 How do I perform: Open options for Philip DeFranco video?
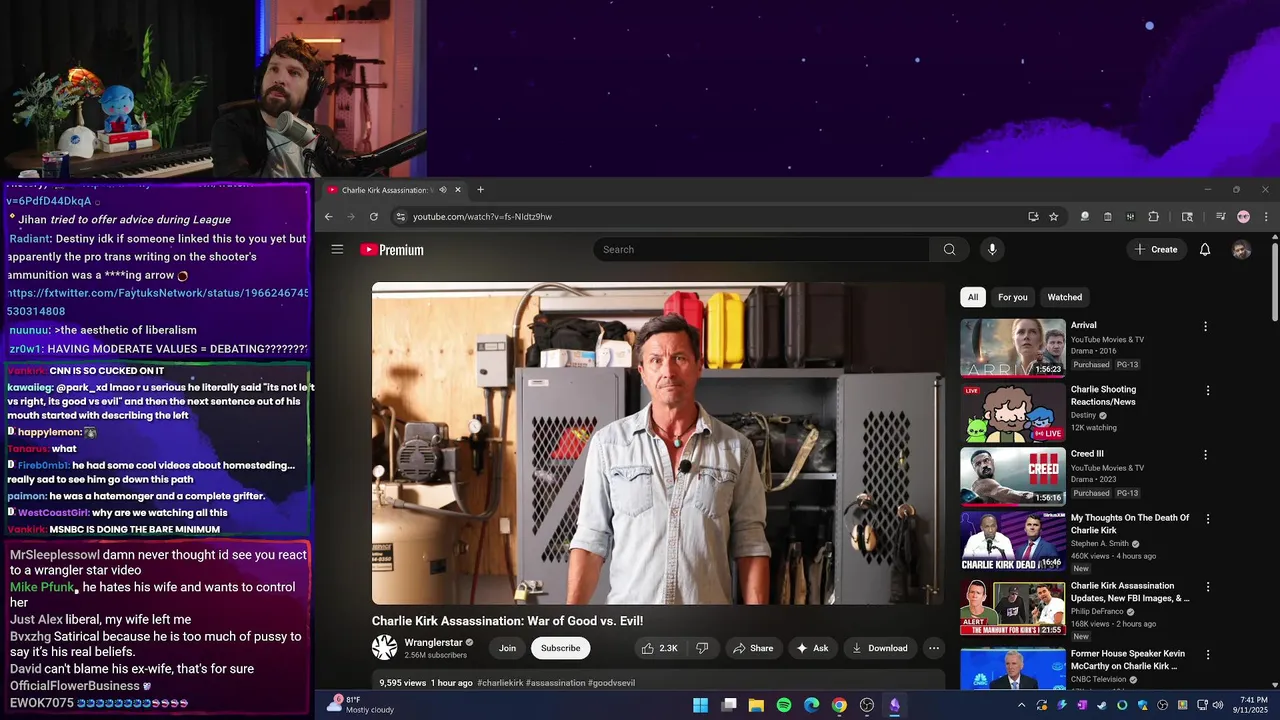[1208, 587]
